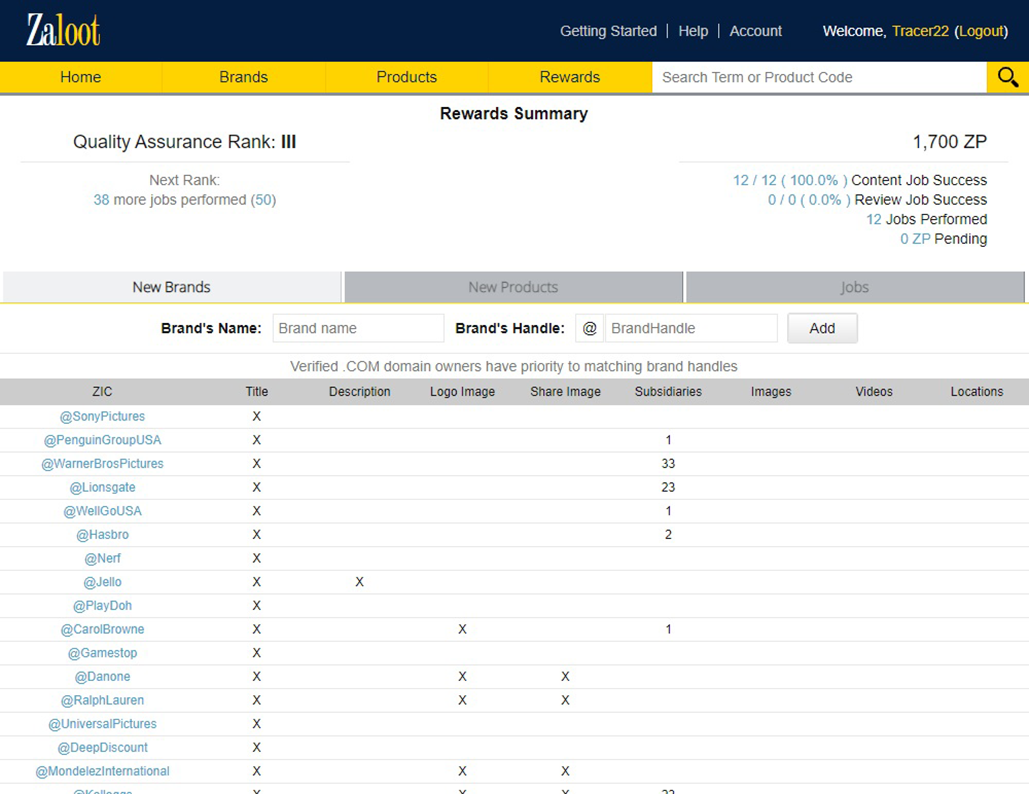1029x794 pixels.
Task: Switch to the Jobs tab
Action: coord(854,287)
